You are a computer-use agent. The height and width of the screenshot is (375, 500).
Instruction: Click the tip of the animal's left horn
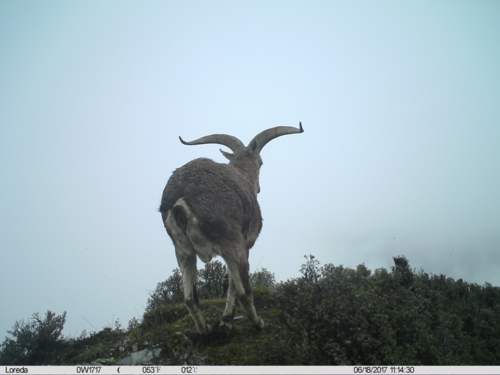click(182, 140)
